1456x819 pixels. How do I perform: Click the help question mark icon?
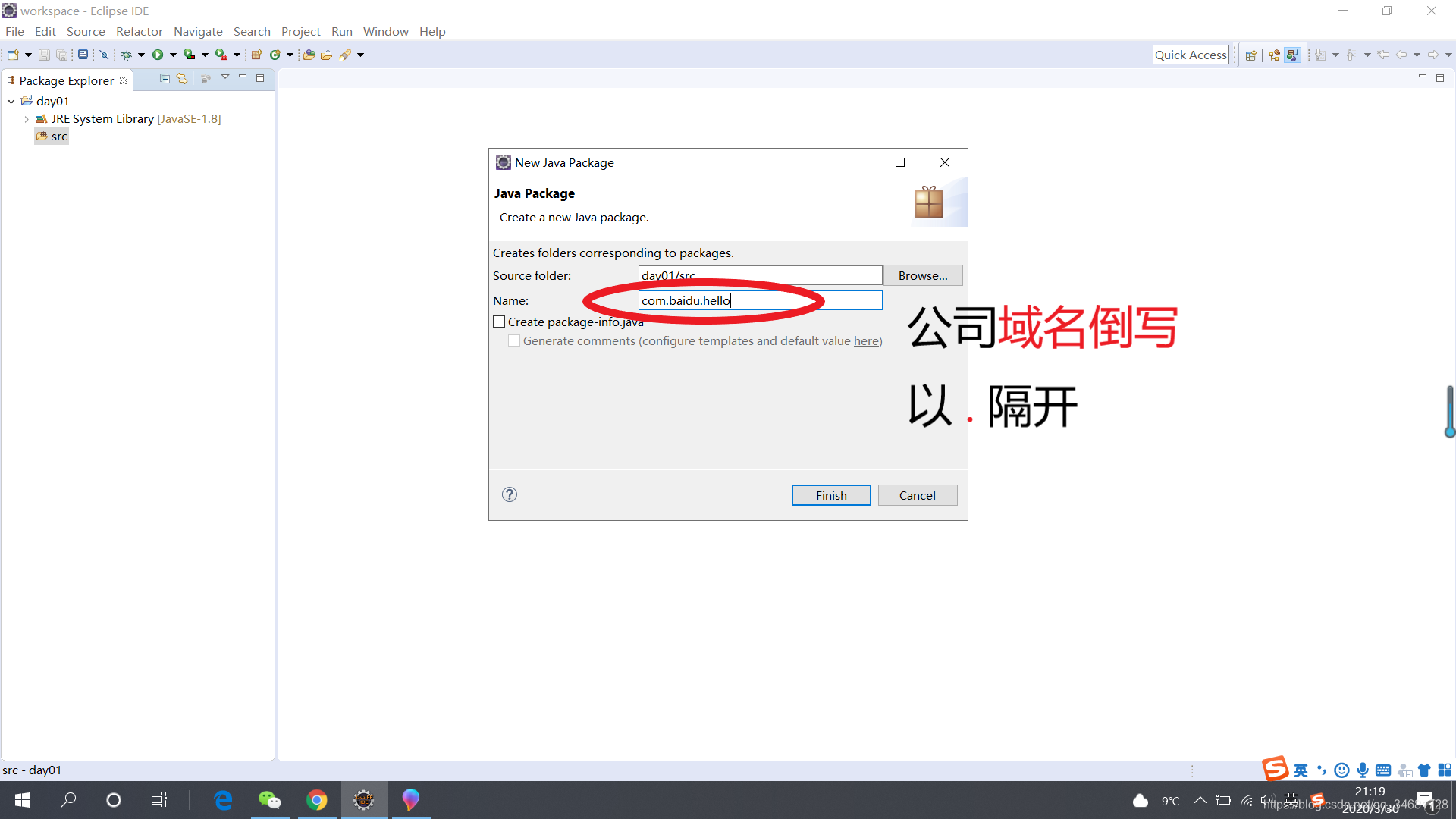[x=509, y=494]
